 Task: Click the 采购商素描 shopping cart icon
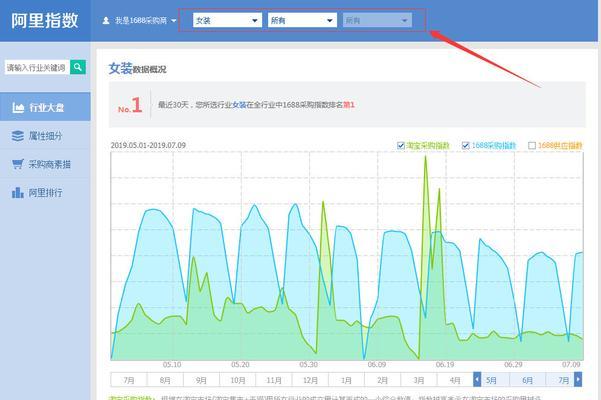18,164
